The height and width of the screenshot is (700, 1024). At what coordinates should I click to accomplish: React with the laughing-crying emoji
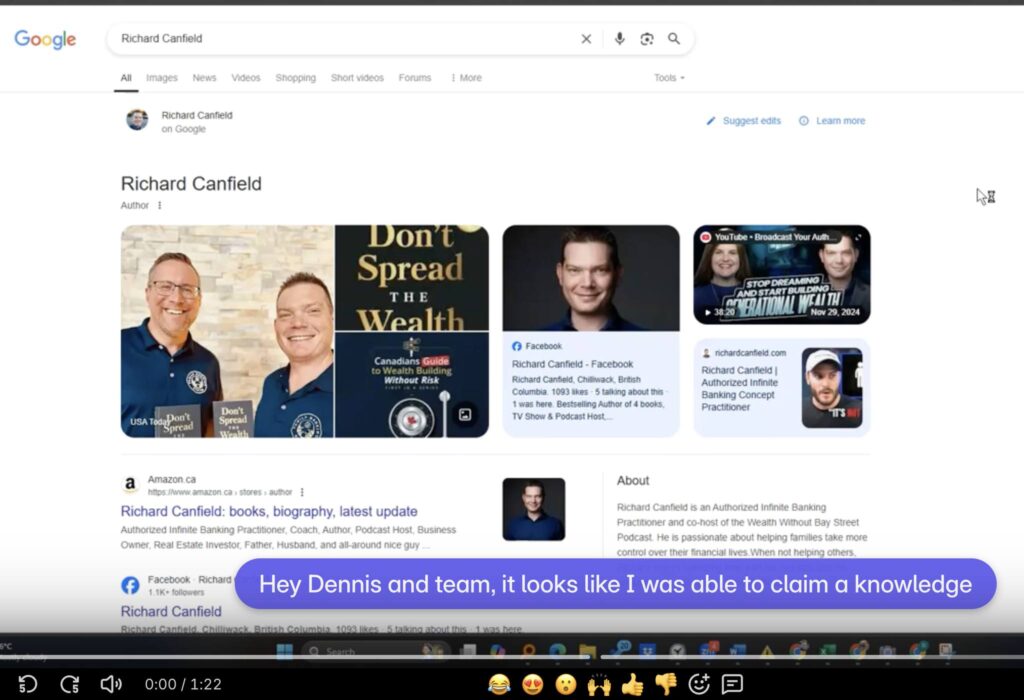tap(499, 684)
